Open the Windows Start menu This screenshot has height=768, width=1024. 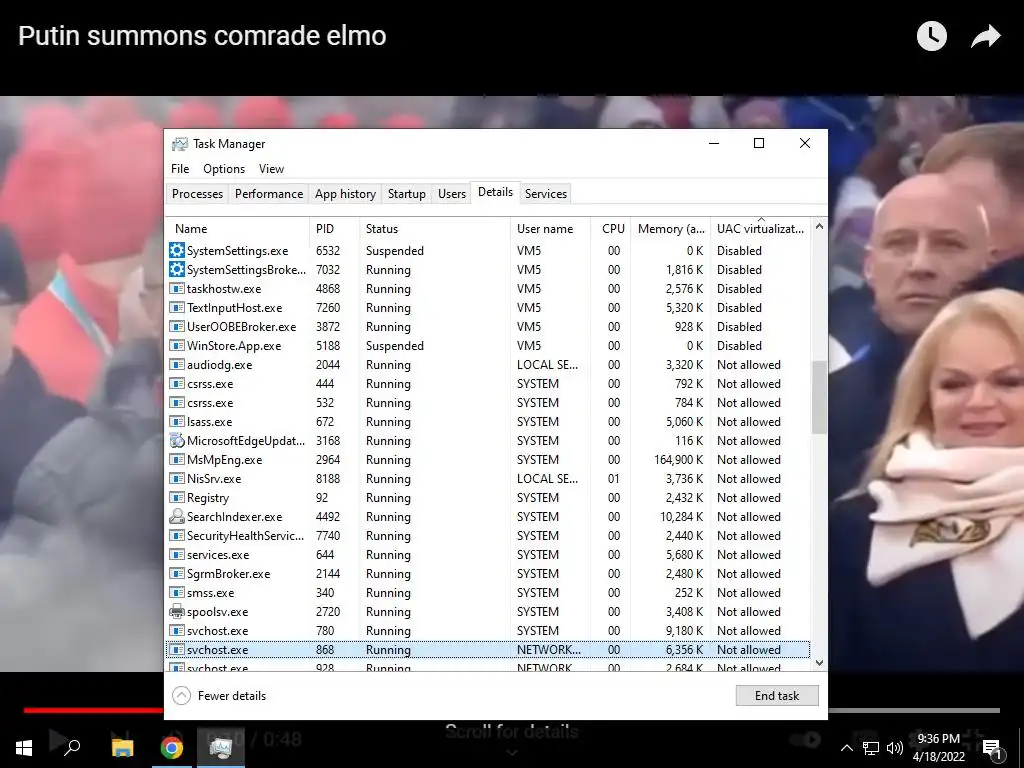24,748
